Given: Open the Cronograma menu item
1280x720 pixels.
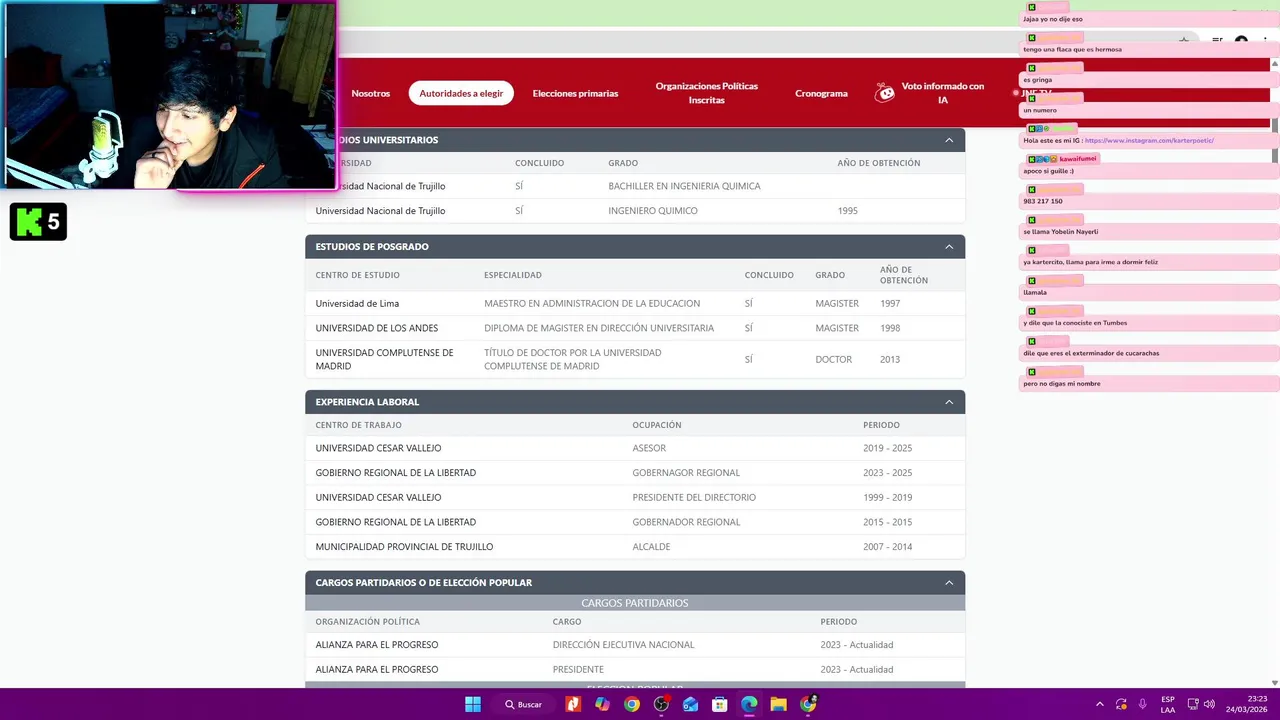Looking at the screenshot, I should pos(821,93).
